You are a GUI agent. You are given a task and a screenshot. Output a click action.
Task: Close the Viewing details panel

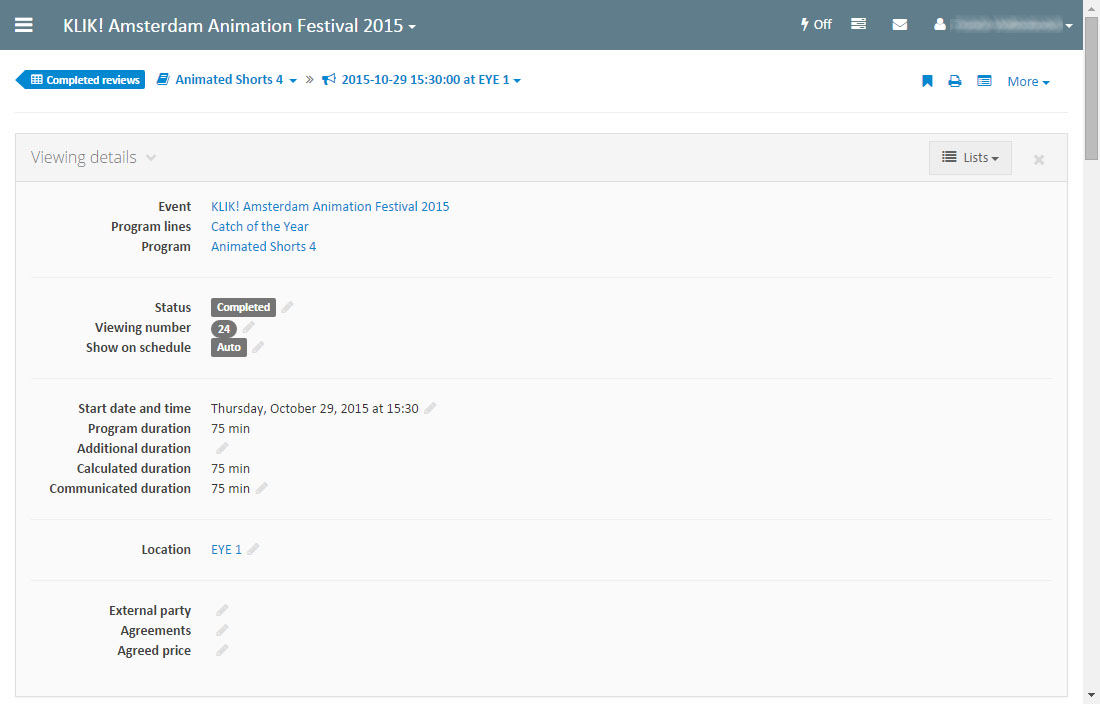[1039, 159]
